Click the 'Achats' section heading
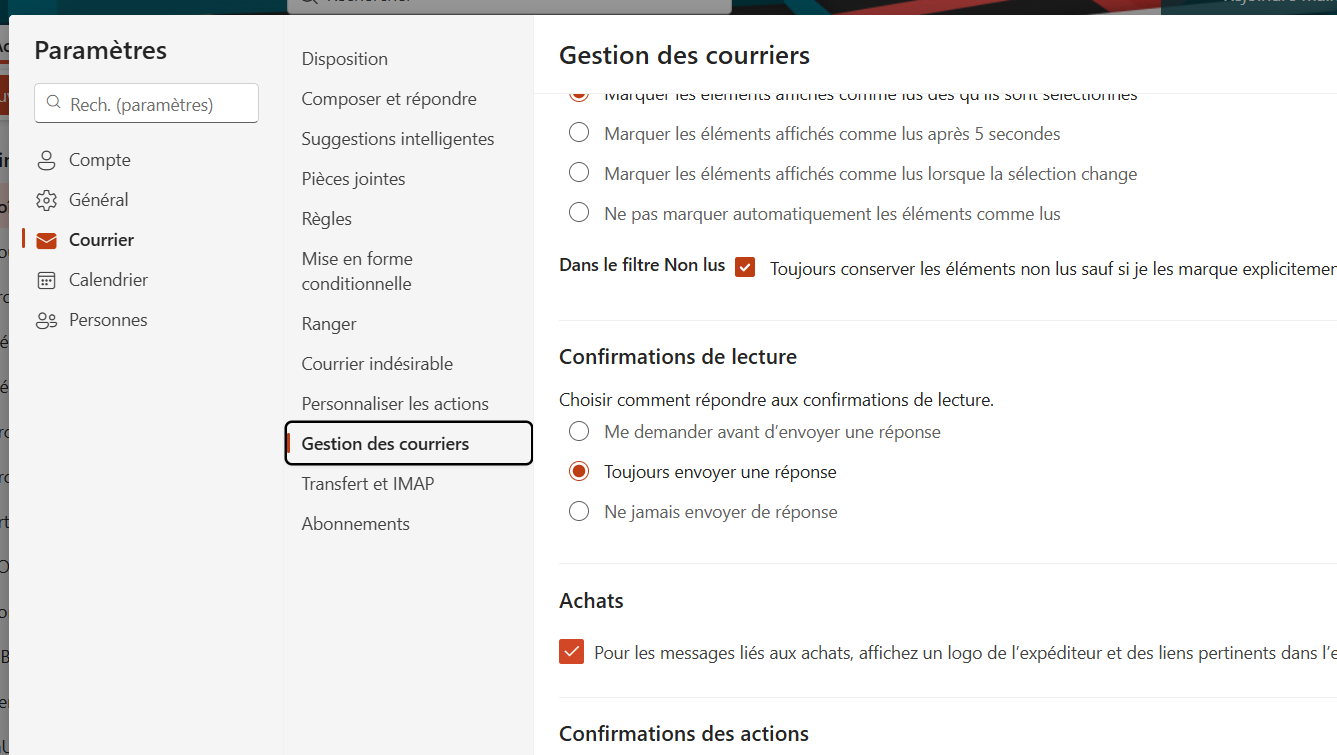 point(591,601)
